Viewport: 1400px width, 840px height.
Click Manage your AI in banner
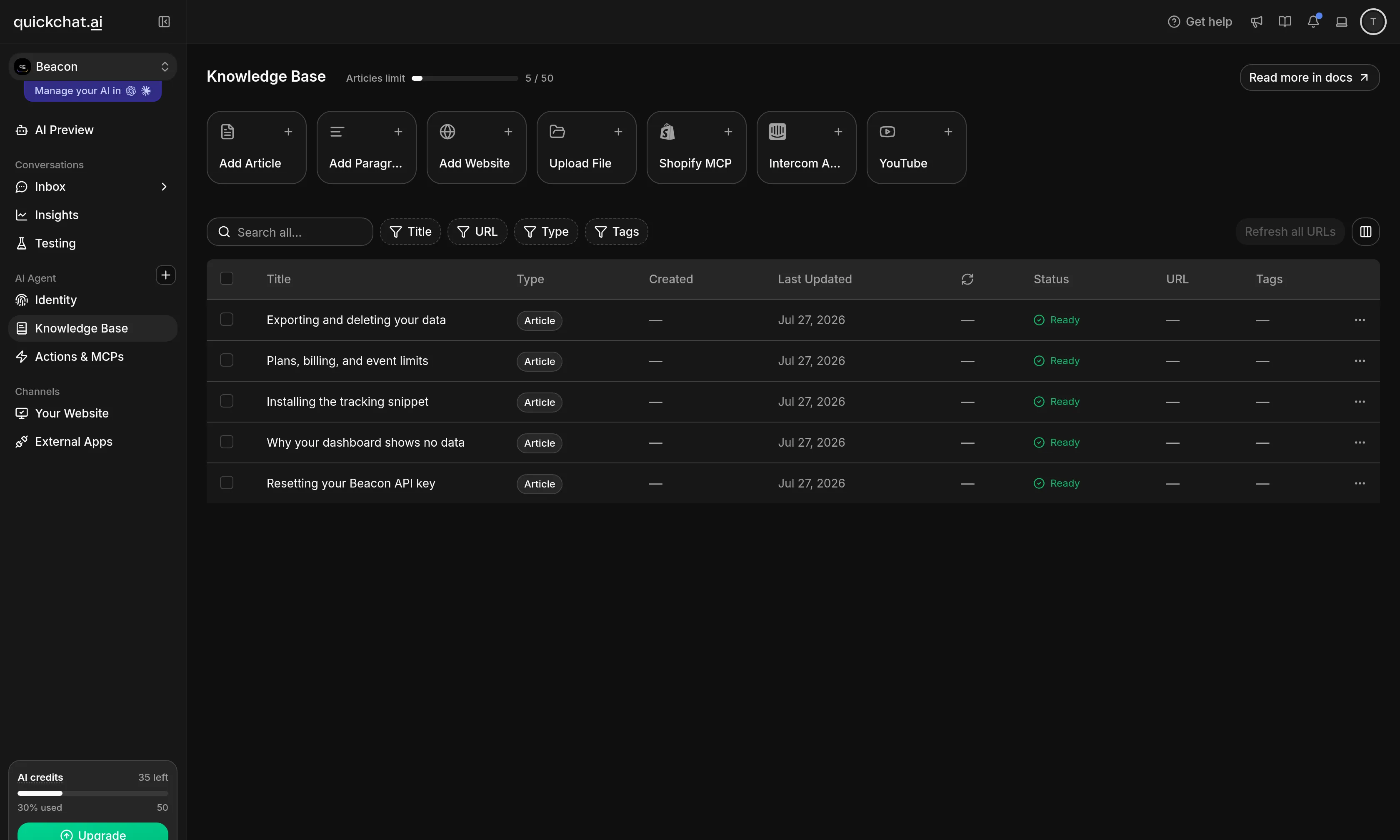[x=93, y=90]
